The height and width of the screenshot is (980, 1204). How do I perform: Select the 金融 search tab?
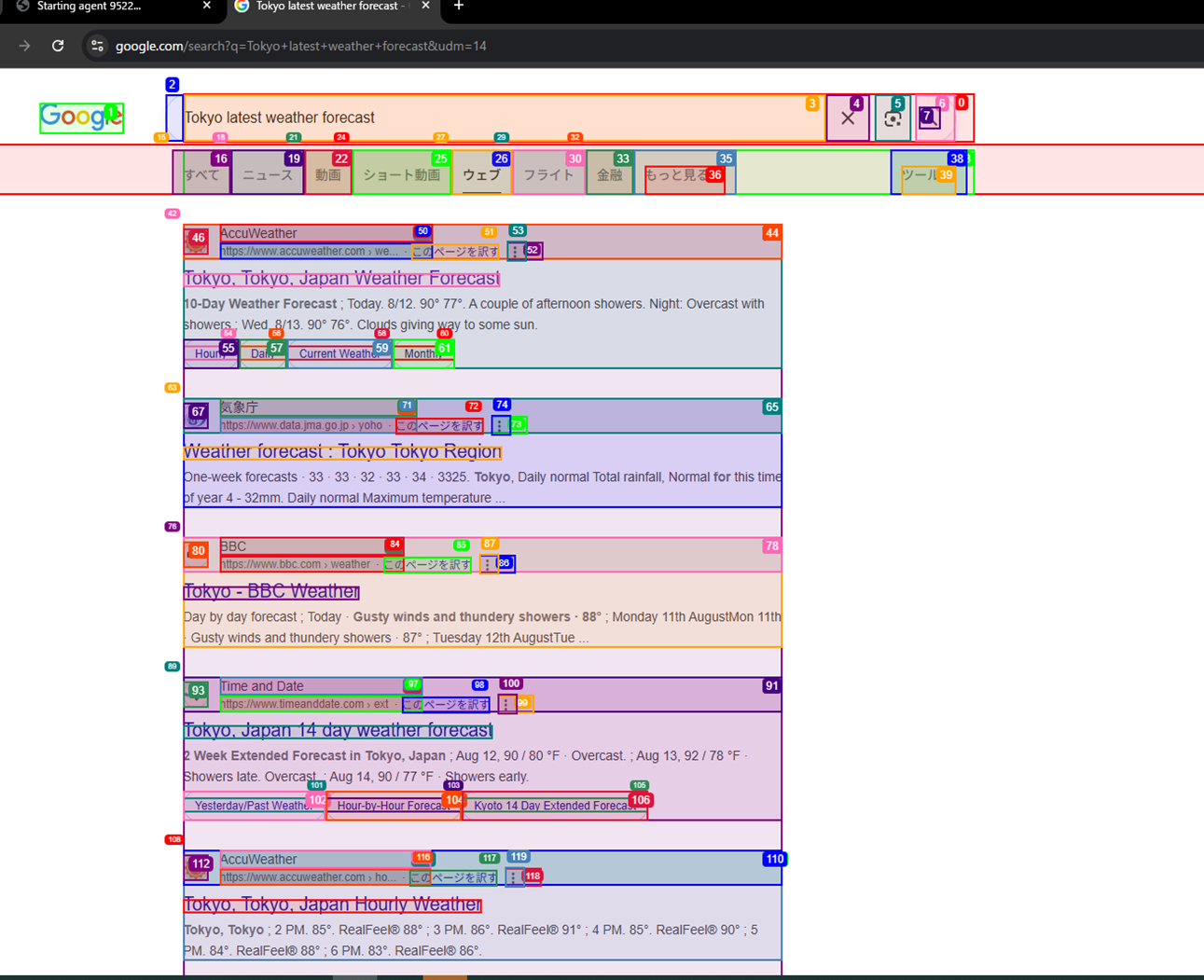[610, 173]
